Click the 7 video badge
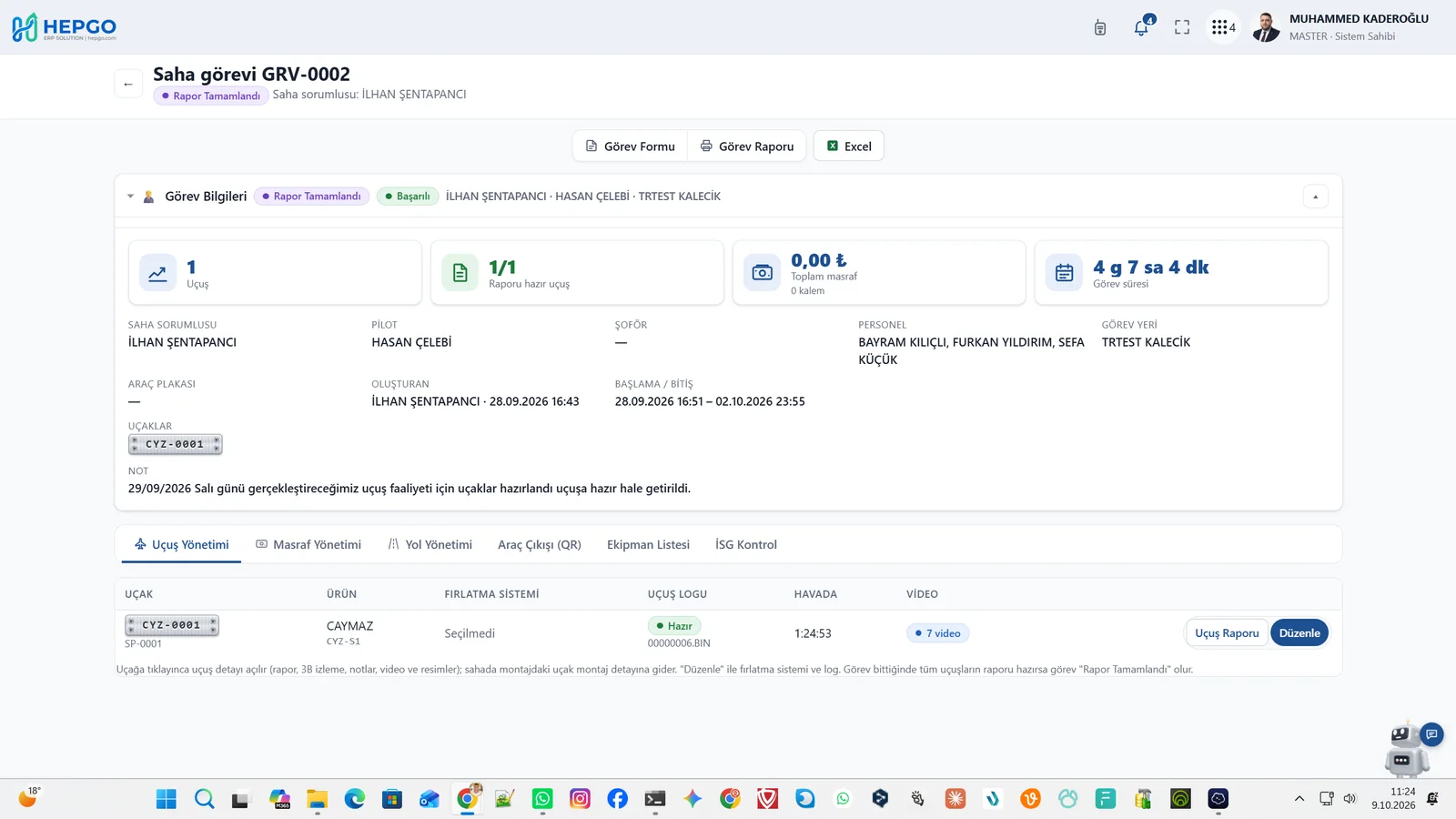Image resolution: width=1456 pixels, height=819 pixels. (937, 633)
